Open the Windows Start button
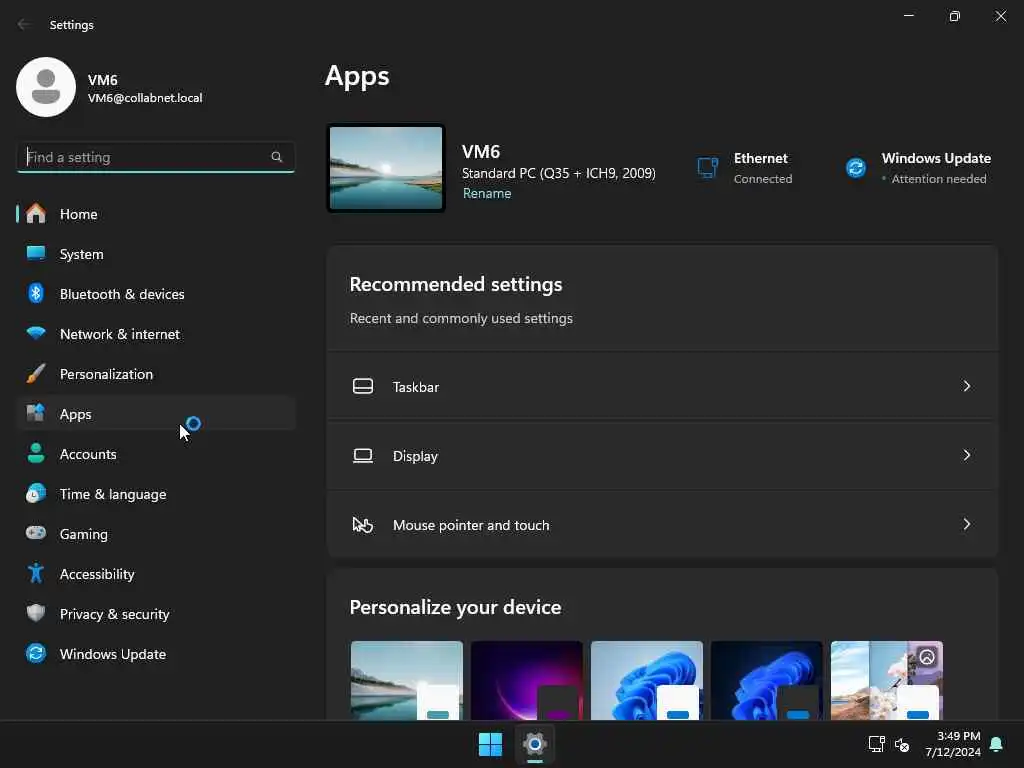 click(x=490, y=744)
